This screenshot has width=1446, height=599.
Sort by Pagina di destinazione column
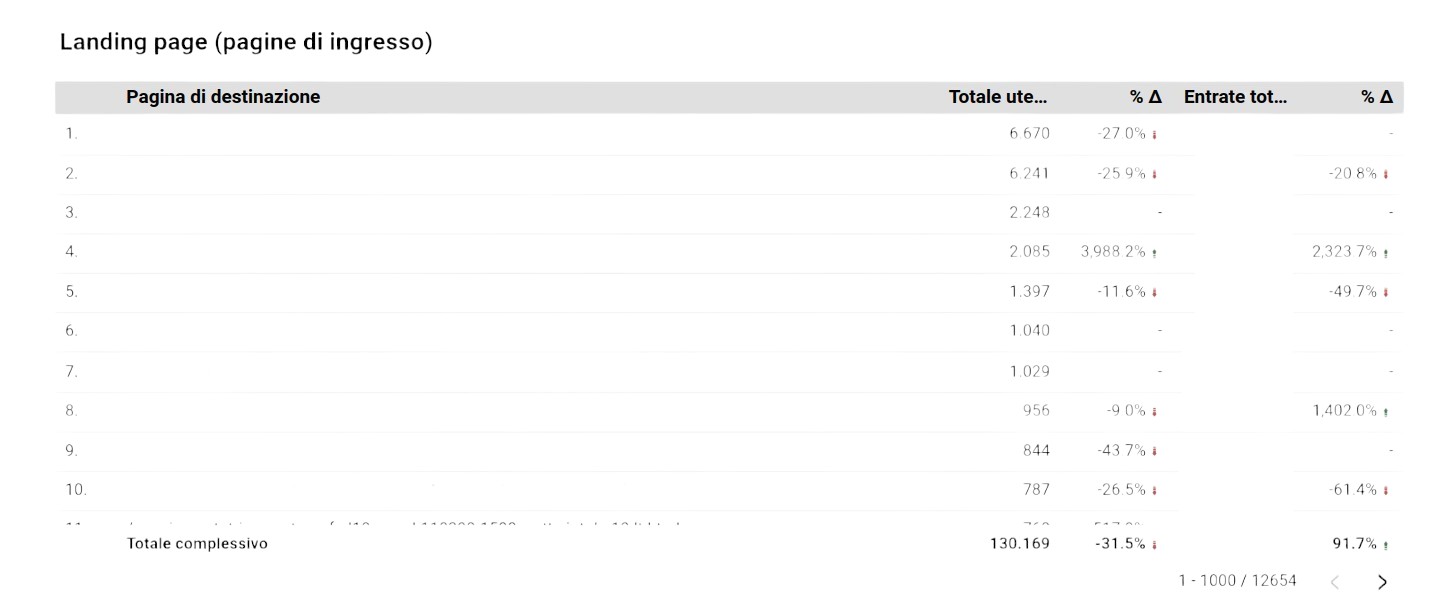[x=223, y=97]
